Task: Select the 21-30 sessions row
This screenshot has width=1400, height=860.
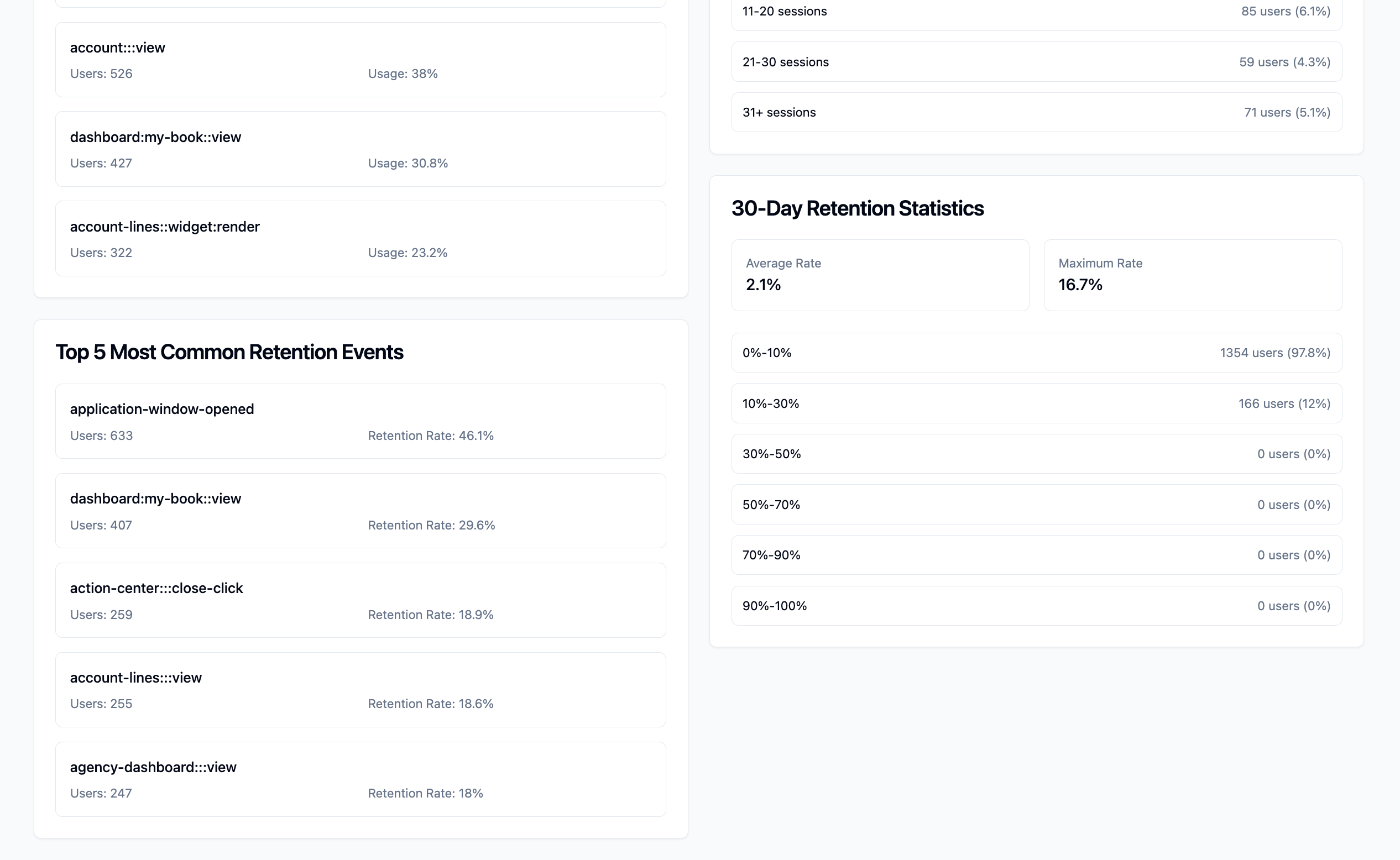Action: pyautogui.click(x=1036, y=62)
